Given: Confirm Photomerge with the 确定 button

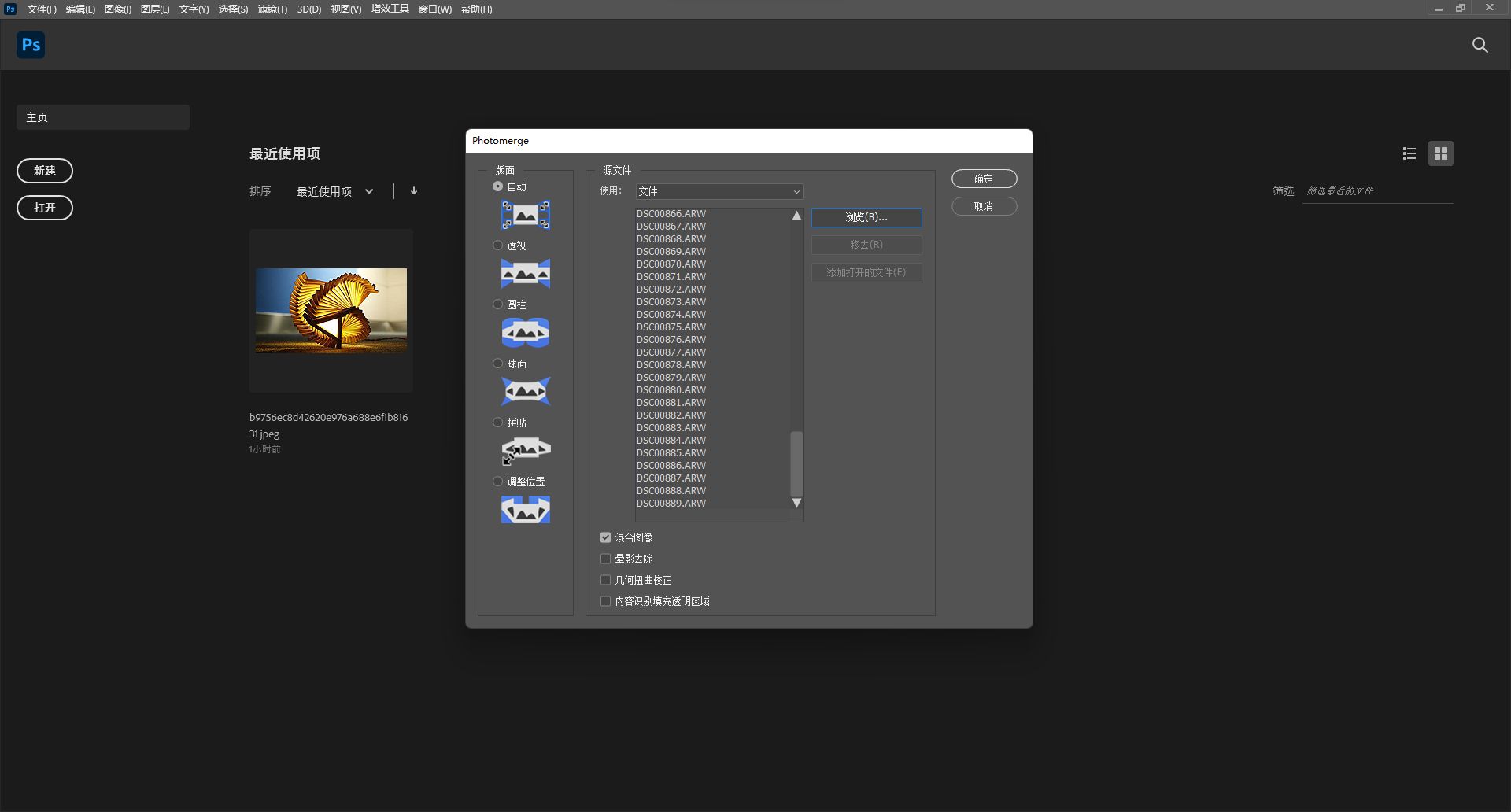Looking at the screenshot, I should pos(984,179).
